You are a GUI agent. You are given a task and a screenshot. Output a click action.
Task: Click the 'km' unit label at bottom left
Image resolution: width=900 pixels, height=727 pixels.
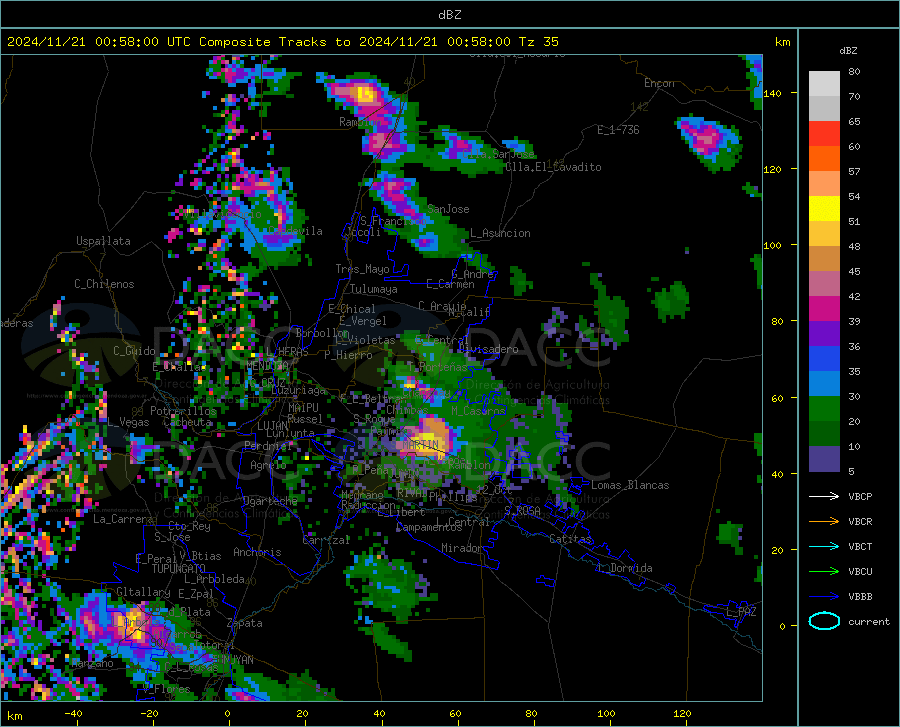14,716
